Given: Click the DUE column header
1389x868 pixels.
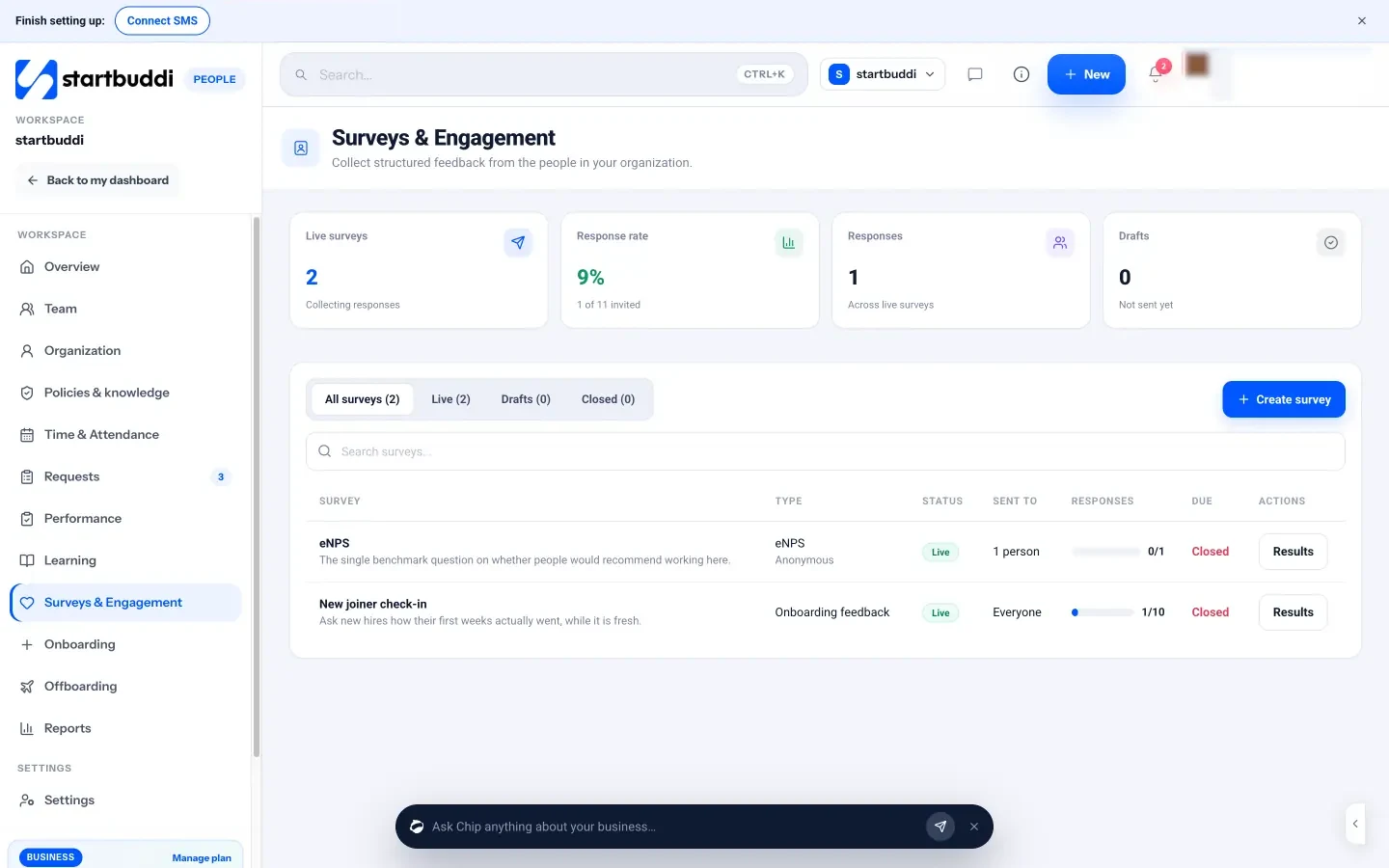Looking at the screenshot, I should coord(1202,502).
